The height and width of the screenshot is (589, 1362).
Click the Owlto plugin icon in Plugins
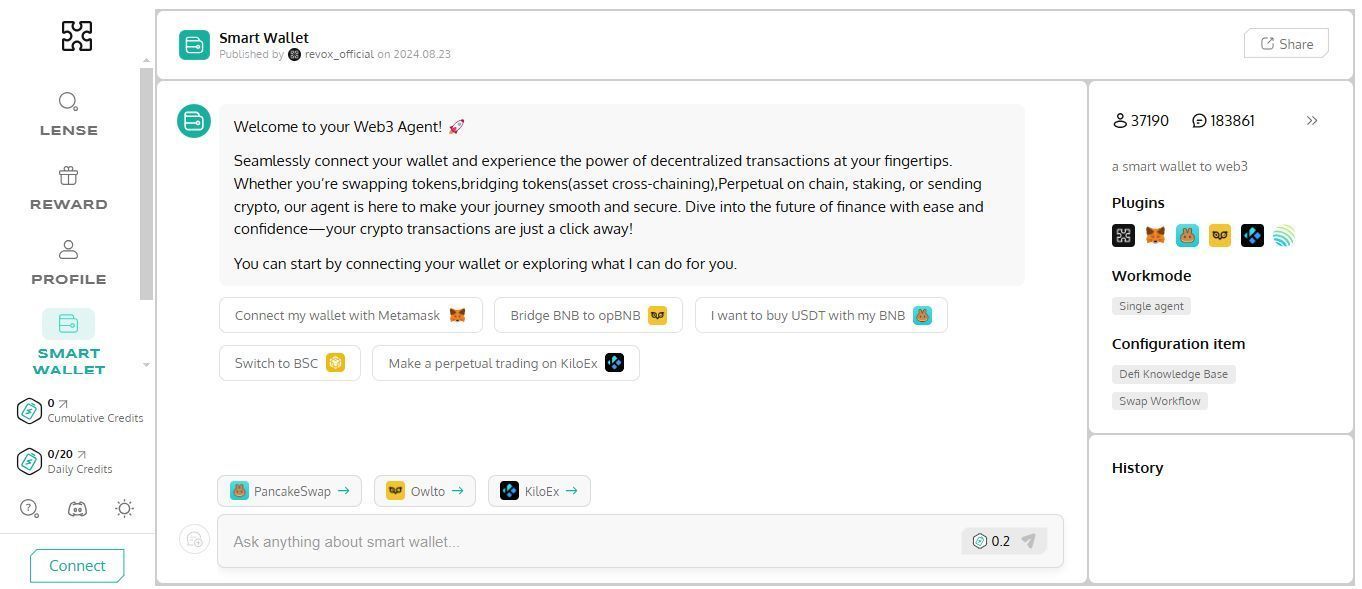click(x=1220, y=236)
